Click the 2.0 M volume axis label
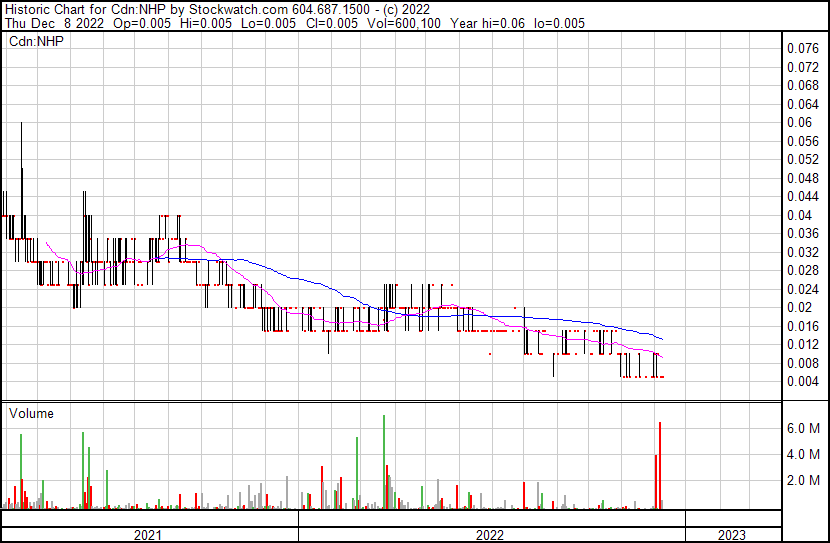 [804, 480]
